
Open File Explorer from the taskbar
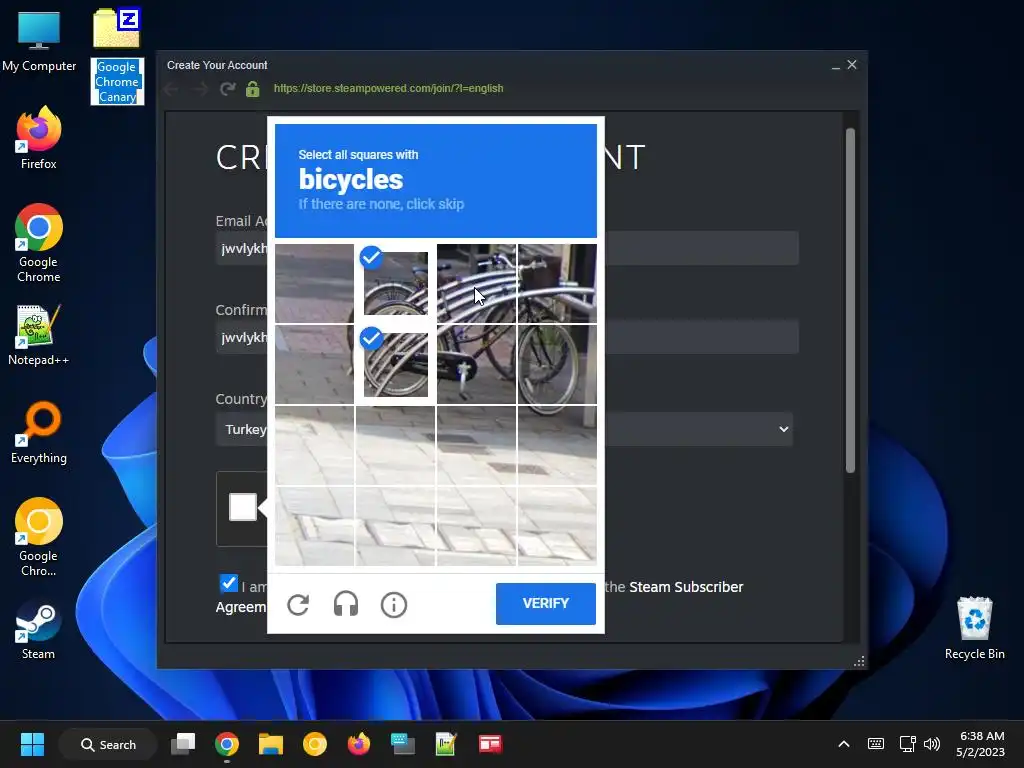(270, 744)
